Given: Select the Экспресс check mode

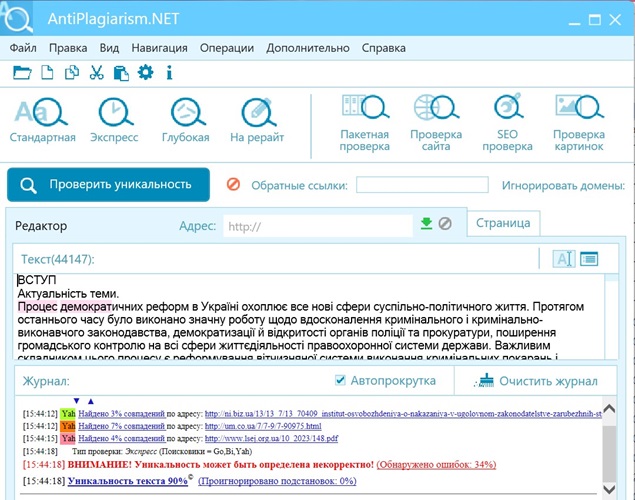Looking at the screenshot, I should [x=114, y=120].
